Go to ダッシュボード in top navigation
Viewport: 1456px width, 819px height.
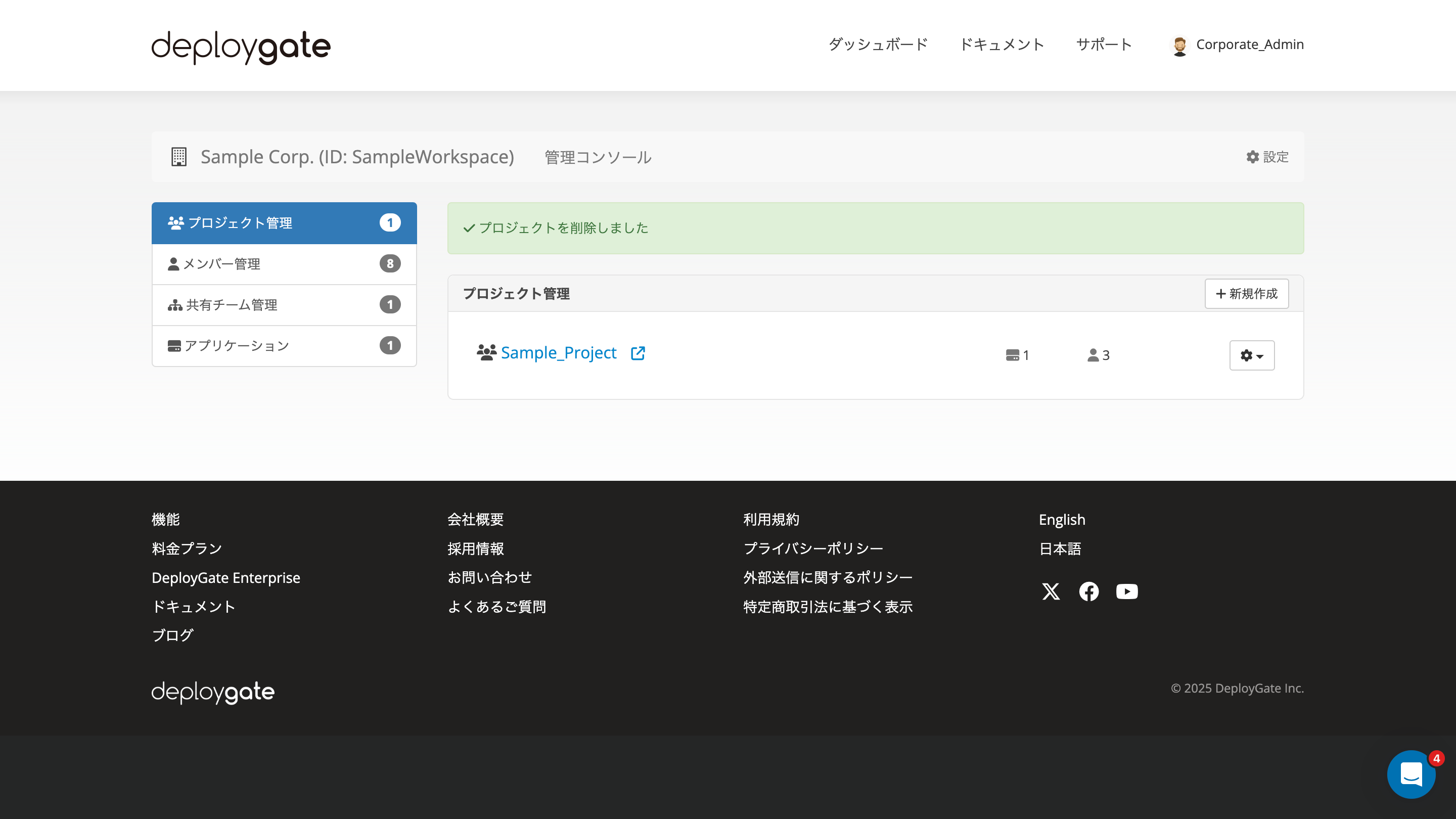coord(878,44)
